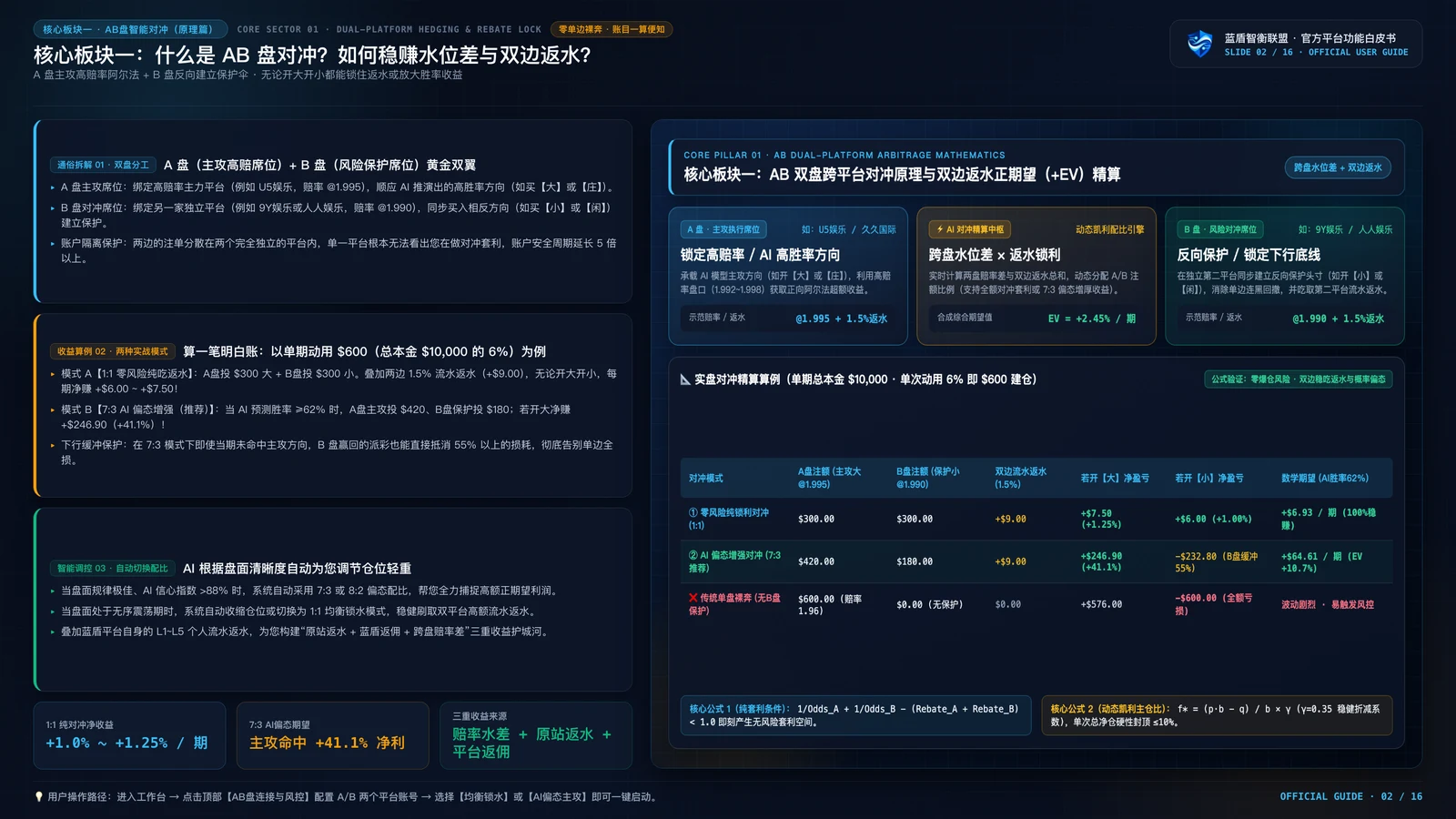Screen dimensions: 1456x819
Task: Click the 零单边裸奔 · 账目一算便知 orange pill
Action: pyautogui.click(x=612, y=29)
